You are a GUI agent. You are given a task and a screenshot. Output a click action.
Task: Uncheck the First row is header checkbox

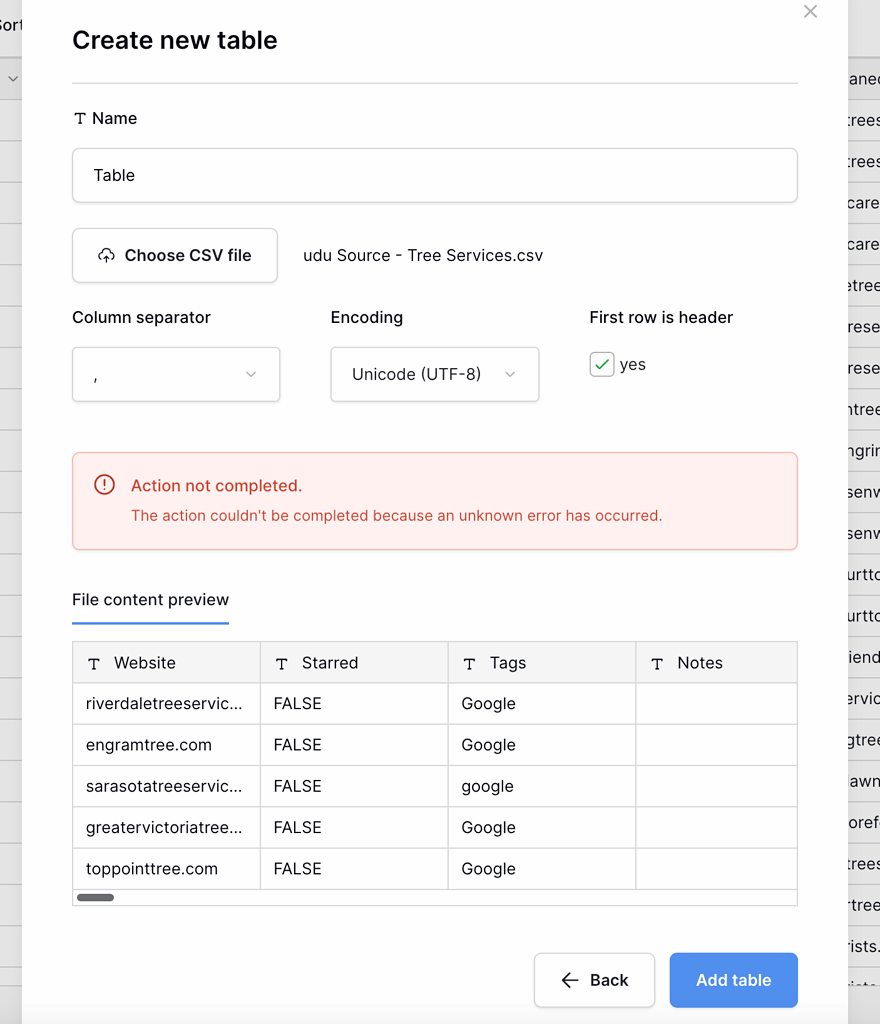(601, 364)
